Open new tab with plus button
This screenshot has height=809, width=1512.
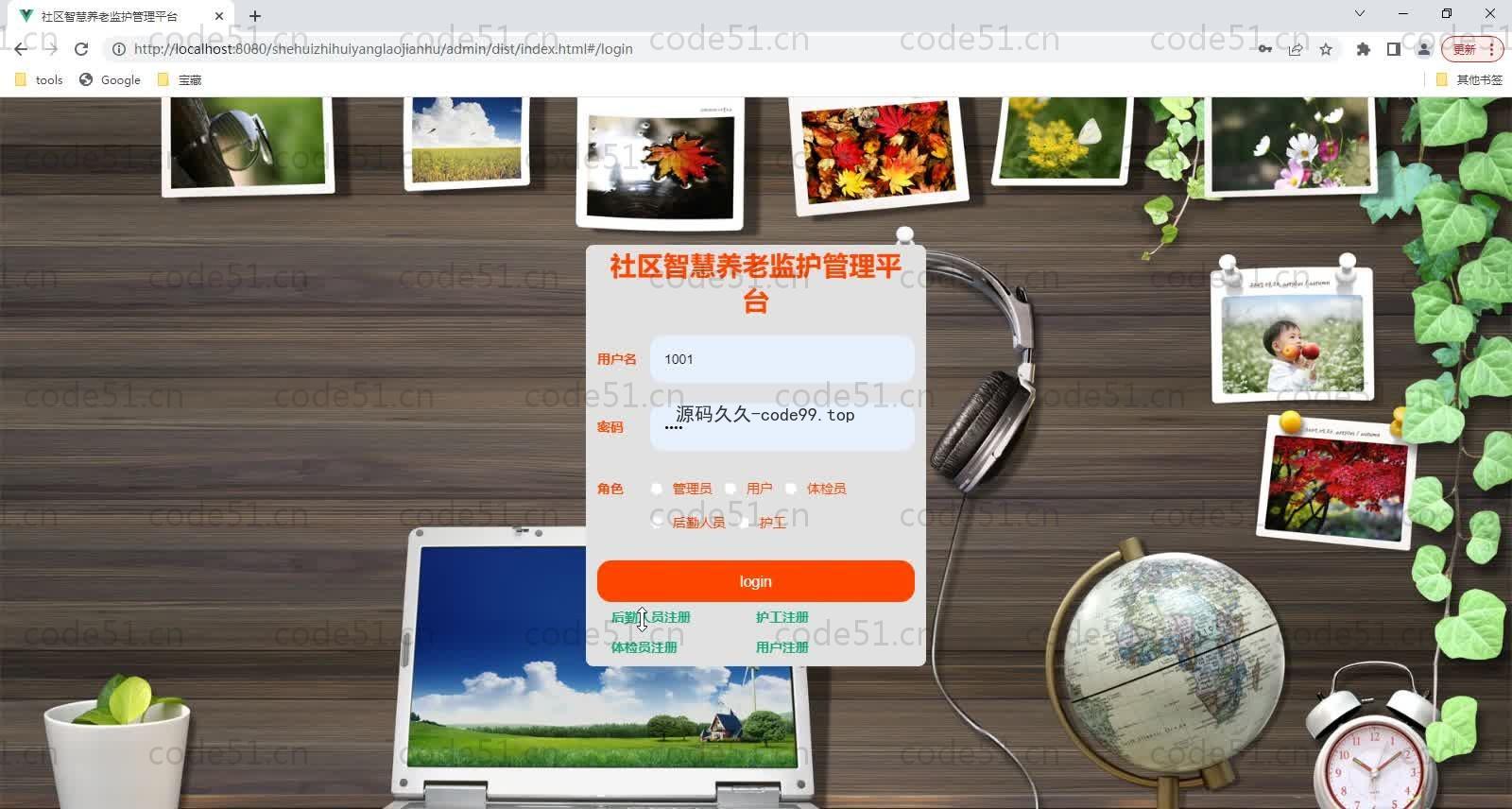[255, 16]
